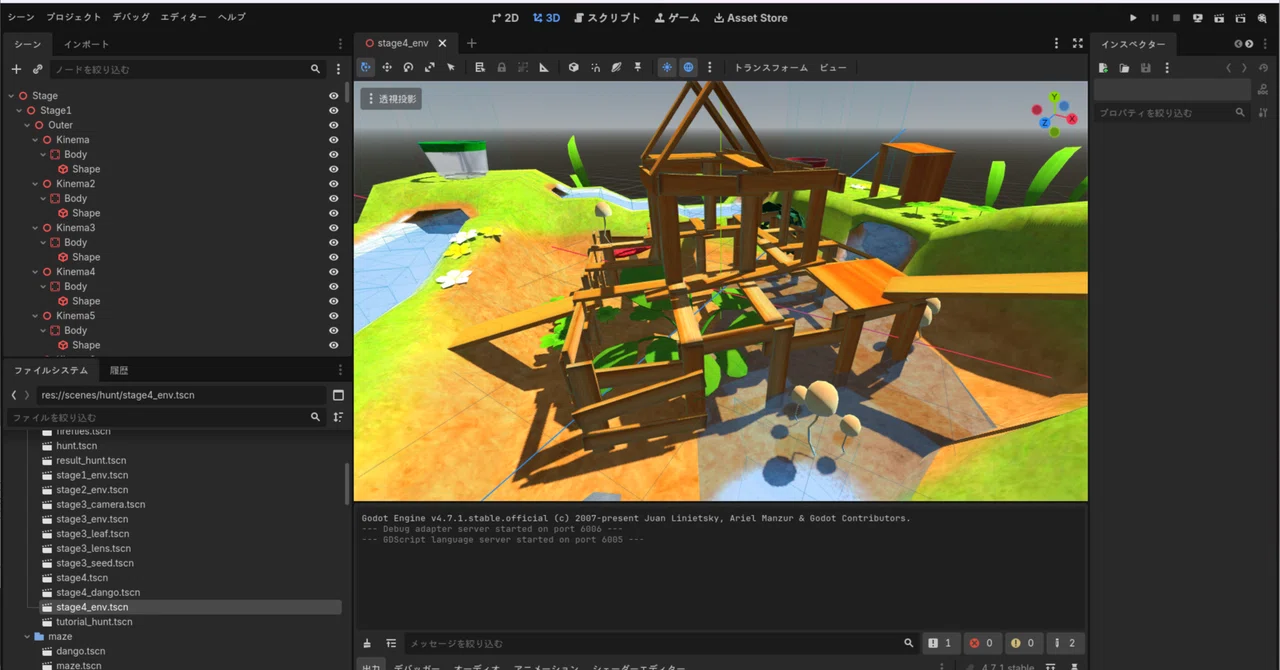This screenshot has height=670, width=1280.
Task: Open the ゲーム workspace
Action: point(677,18)
